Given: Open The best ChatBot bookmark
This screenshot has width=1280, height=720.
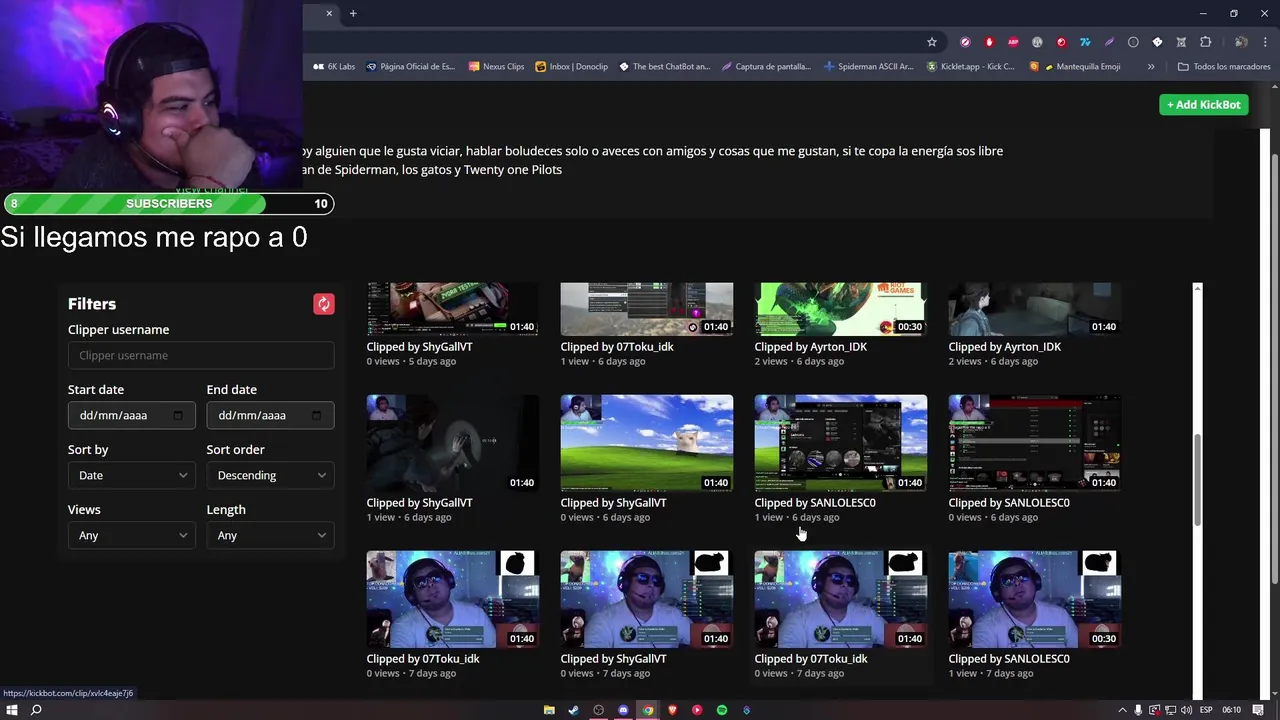Looking at the screenshot, I should [664, 67].
